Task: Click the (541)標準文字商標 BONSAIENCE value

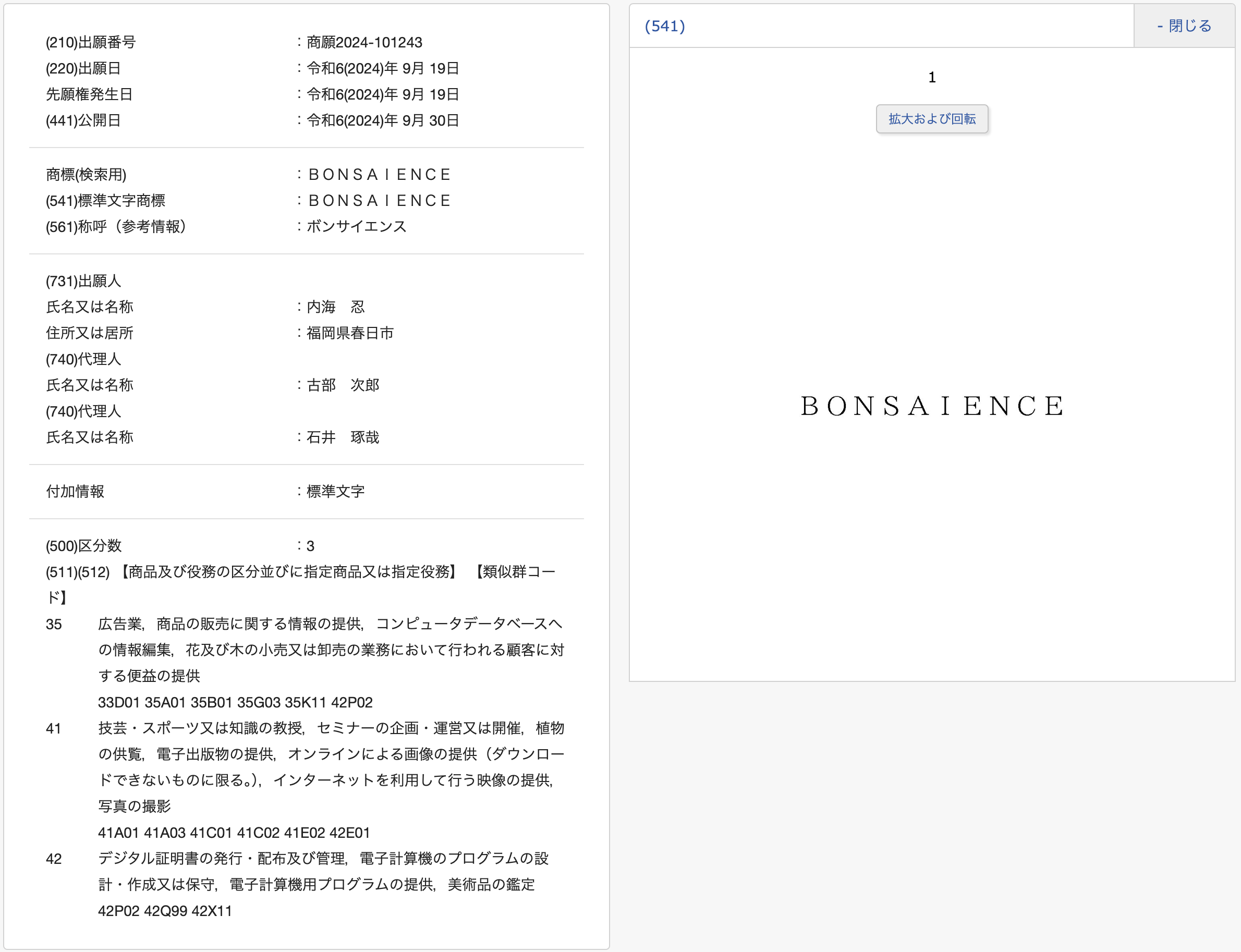Action: tap(379, 201)
